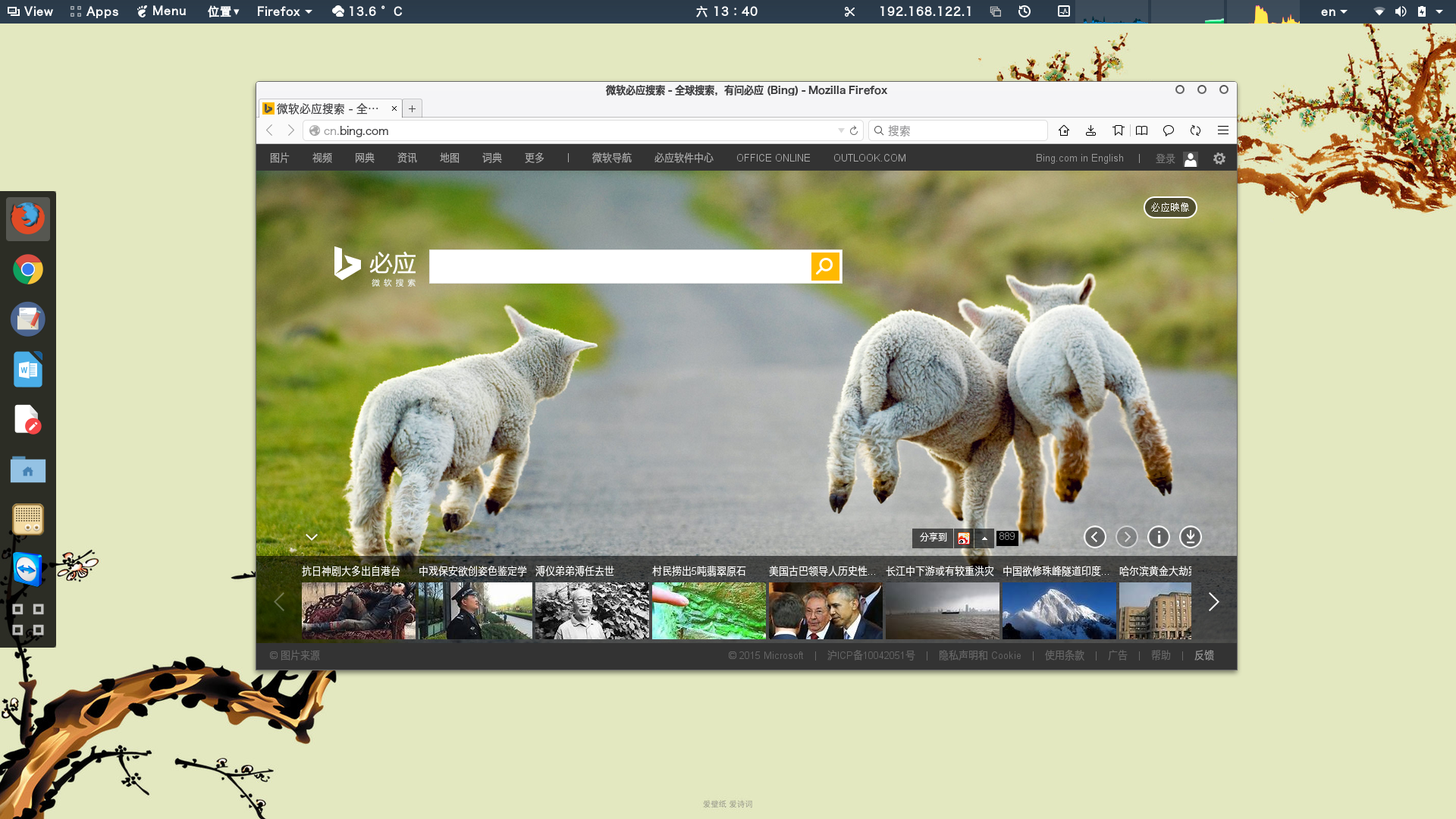Open the 位置 places menu
Screen dimensions: 1456x819
[224, 11]
